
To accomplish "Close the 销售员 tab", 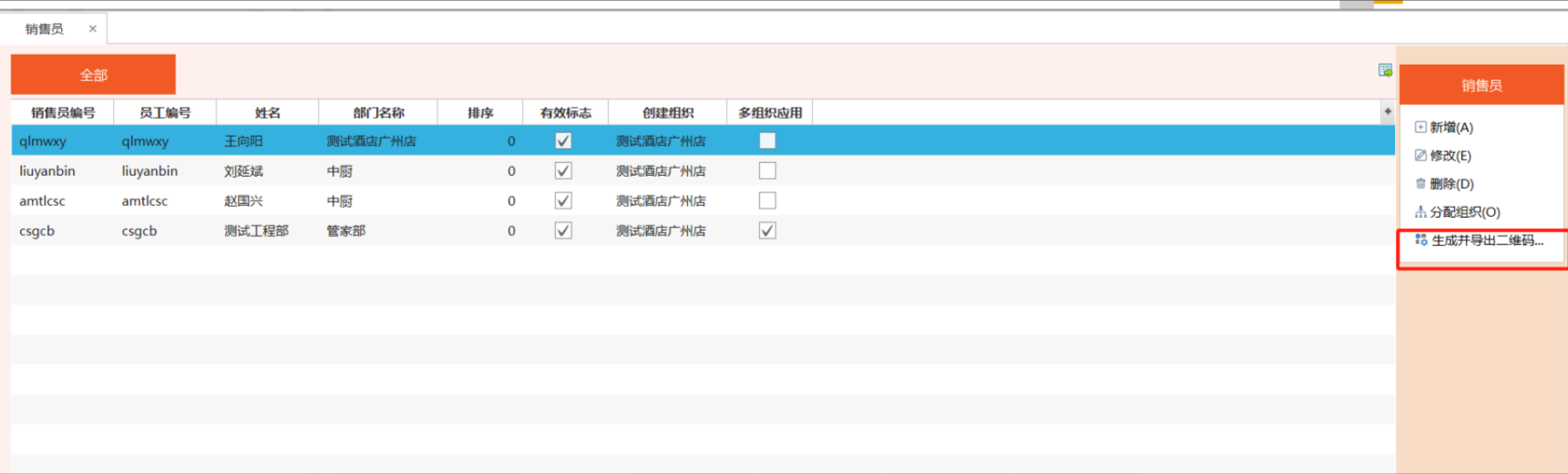I will point(92,29).
